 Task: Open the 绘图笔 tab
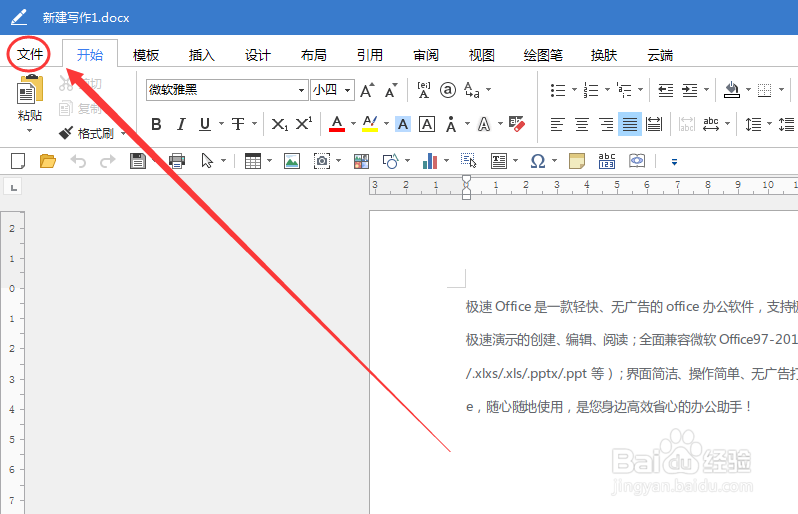click(543, 55)
